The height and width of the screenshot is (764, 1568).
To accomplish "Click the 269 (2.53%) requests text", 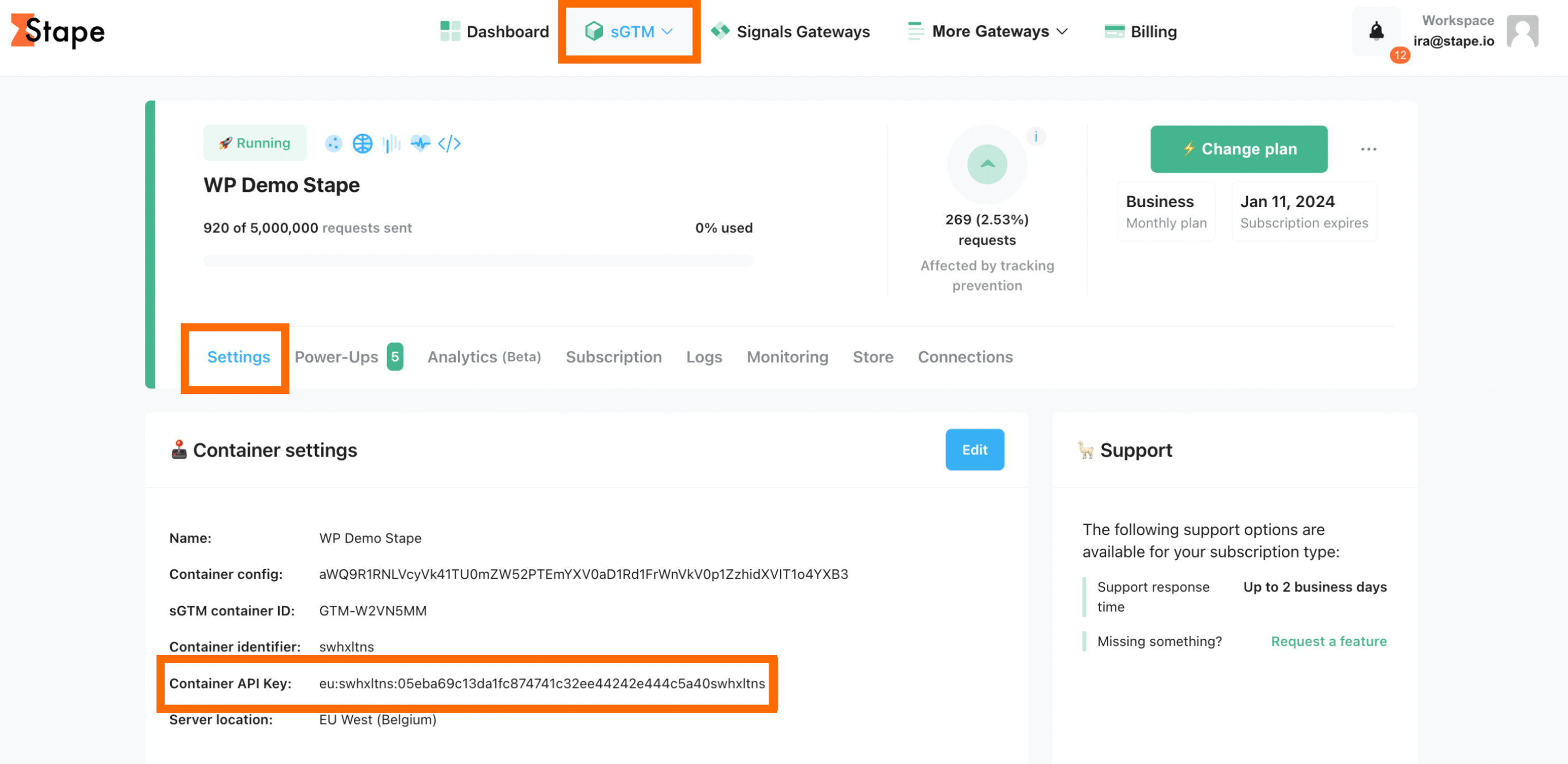I will [x=987, y=230].
